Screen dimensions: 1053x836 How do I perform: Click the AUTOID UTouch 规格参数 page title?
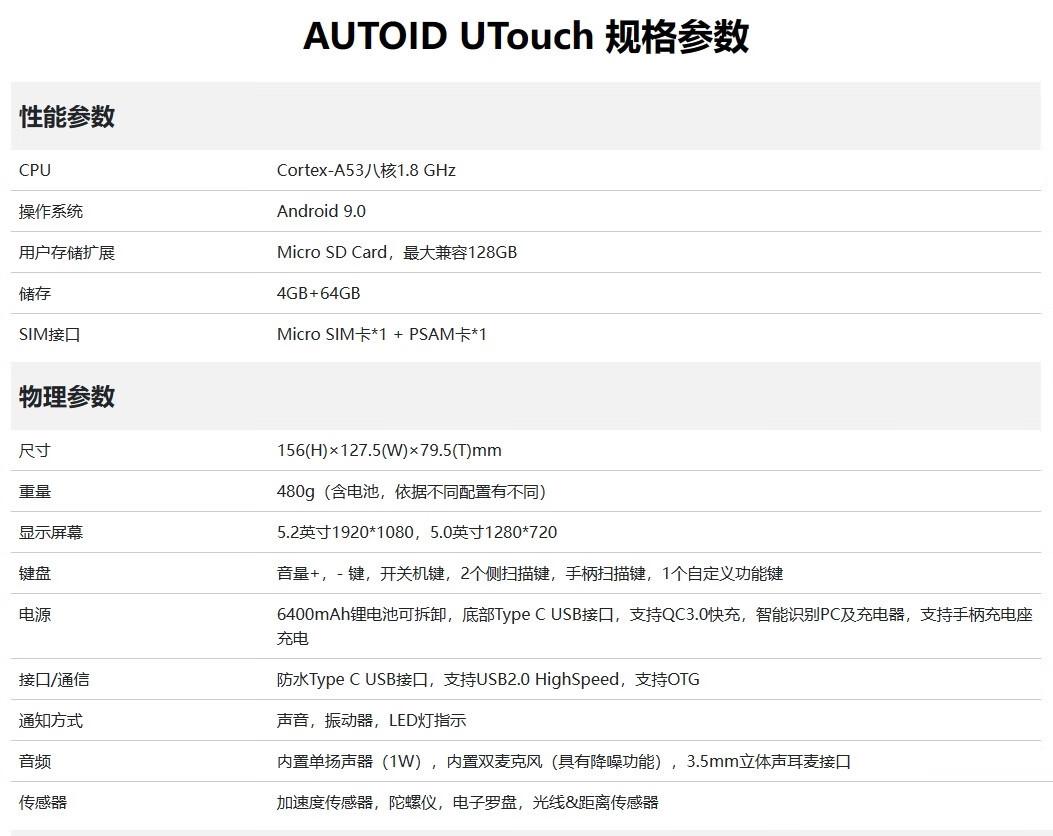[x=526, y=37]
